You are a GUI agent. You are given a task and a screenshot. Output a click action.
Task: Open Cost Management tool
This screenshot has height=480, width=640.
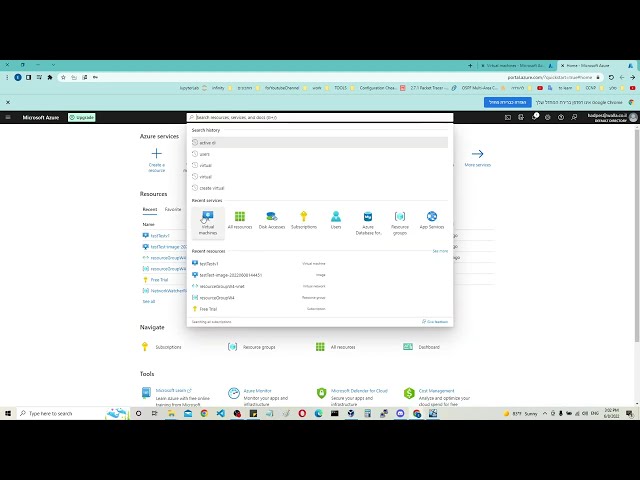coord(436,391)
